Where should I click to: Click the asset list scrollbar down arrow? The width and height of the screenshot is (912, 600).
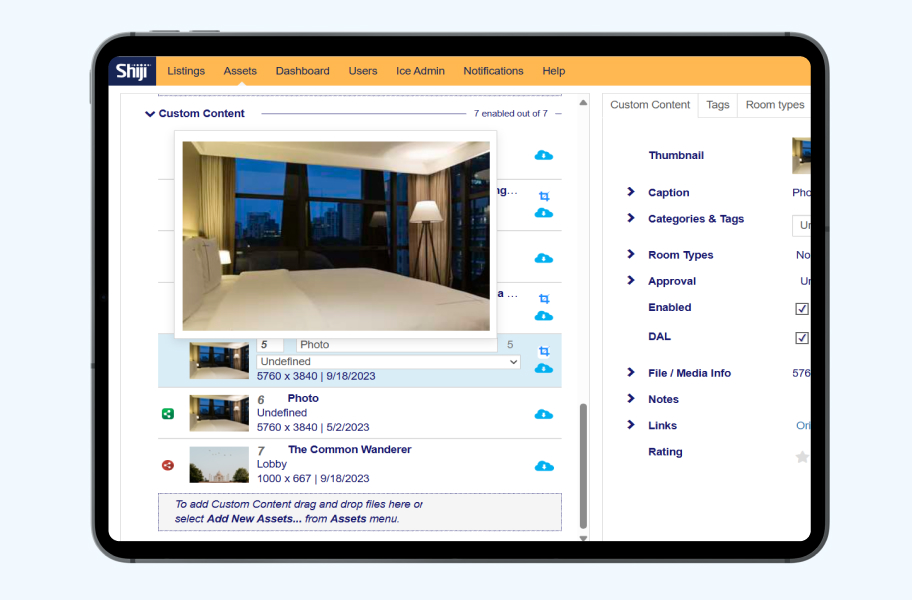[583, 538]
